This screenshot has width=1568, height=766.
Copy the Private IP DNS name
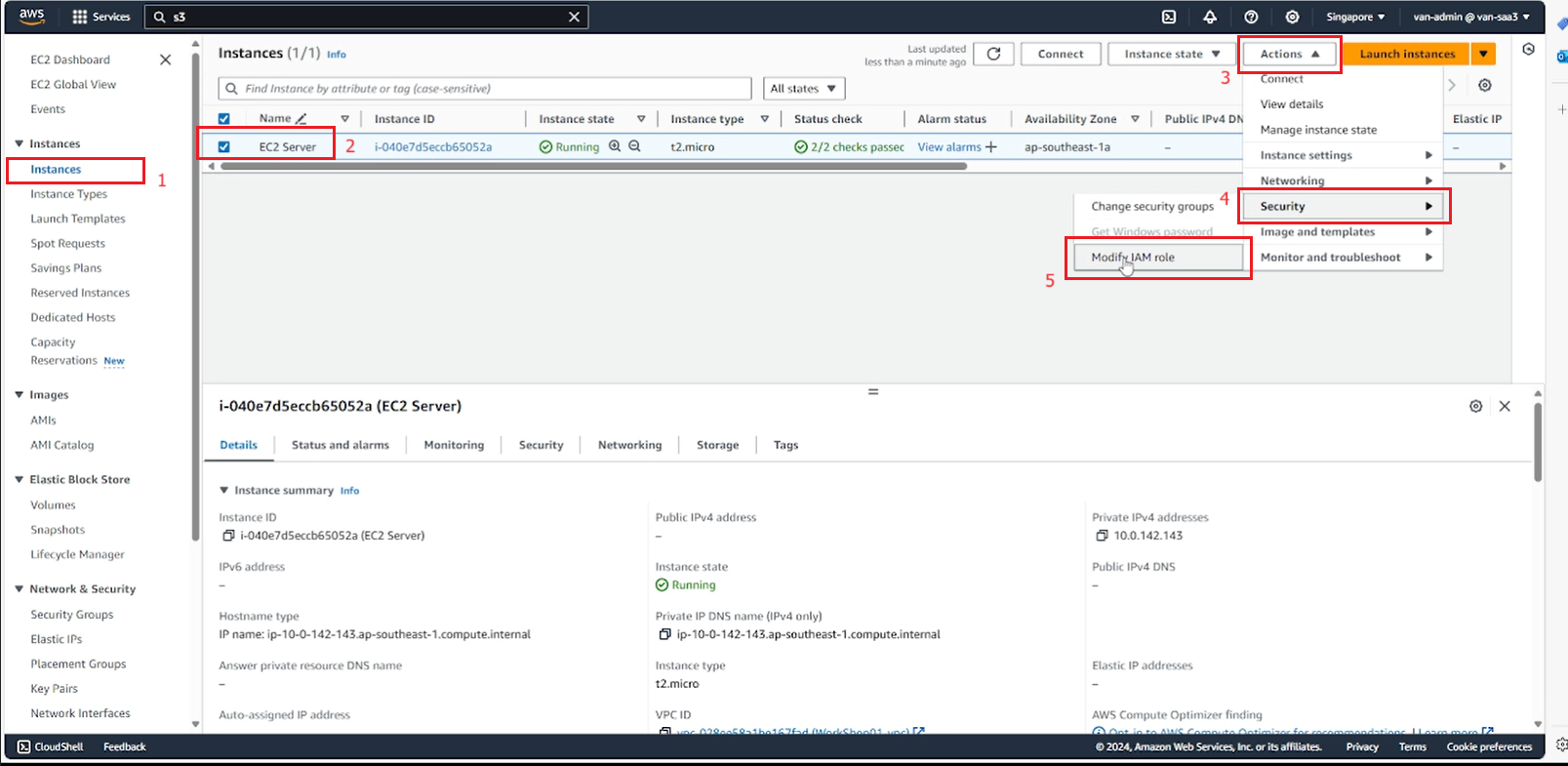pos(665,634)
